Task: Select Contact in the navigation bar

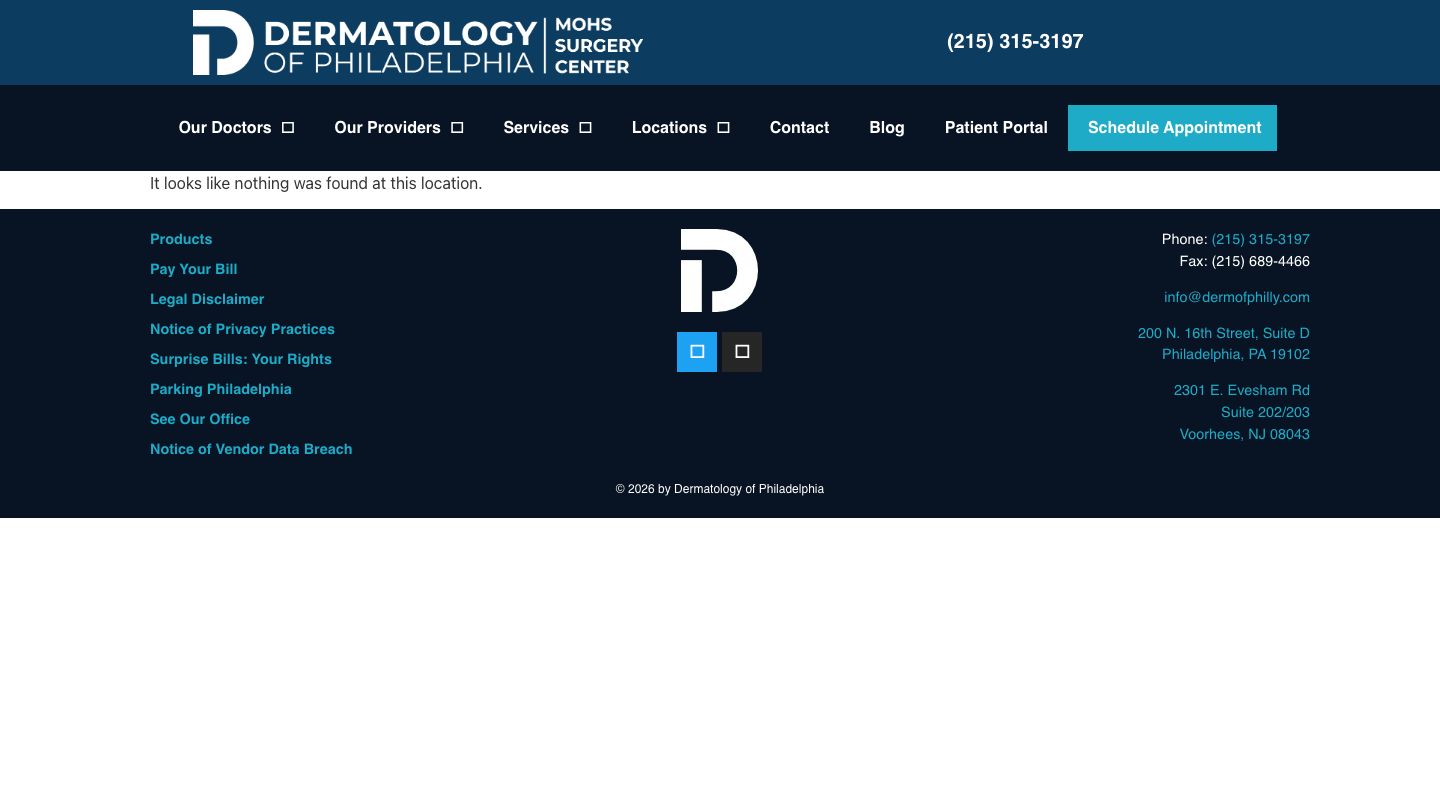Action: coord(799,127)
